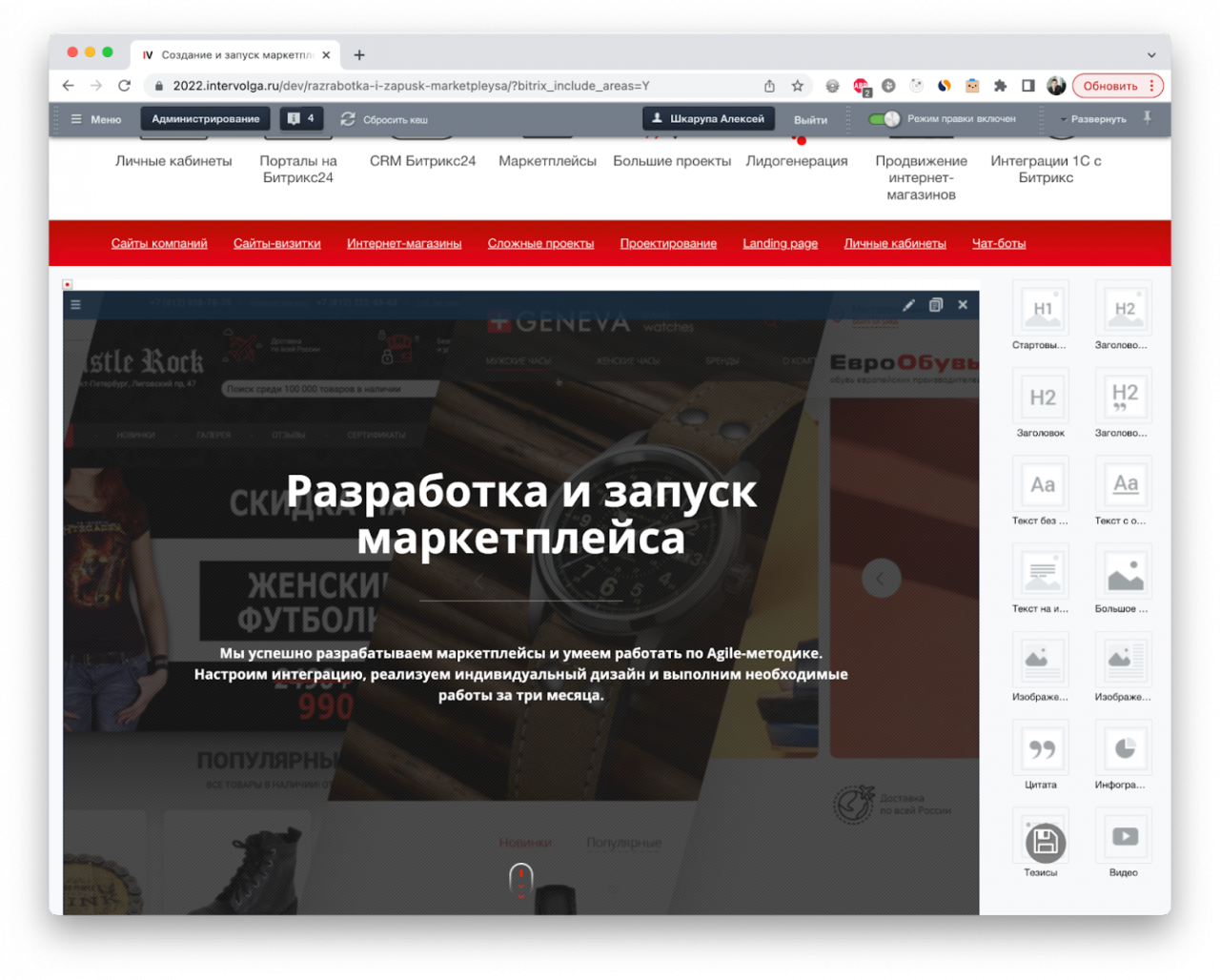Screen dimensions: 1220x980
Task: Click the round floppy-disk save button
Action: (x=1045, y=843)
